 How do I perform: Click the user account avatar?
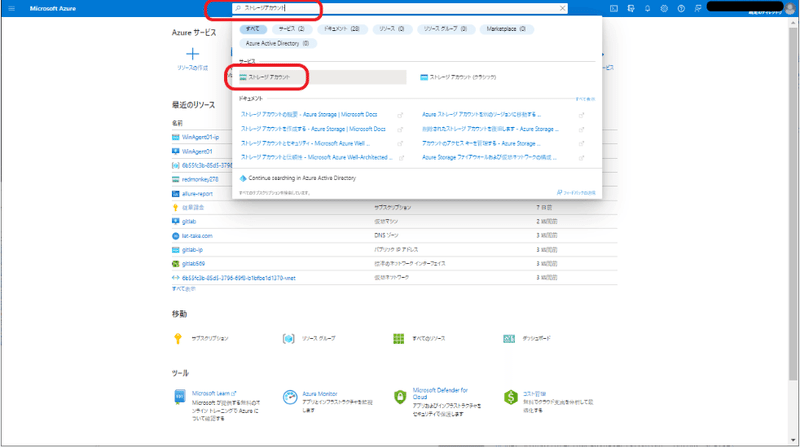[x=790, y=9]
